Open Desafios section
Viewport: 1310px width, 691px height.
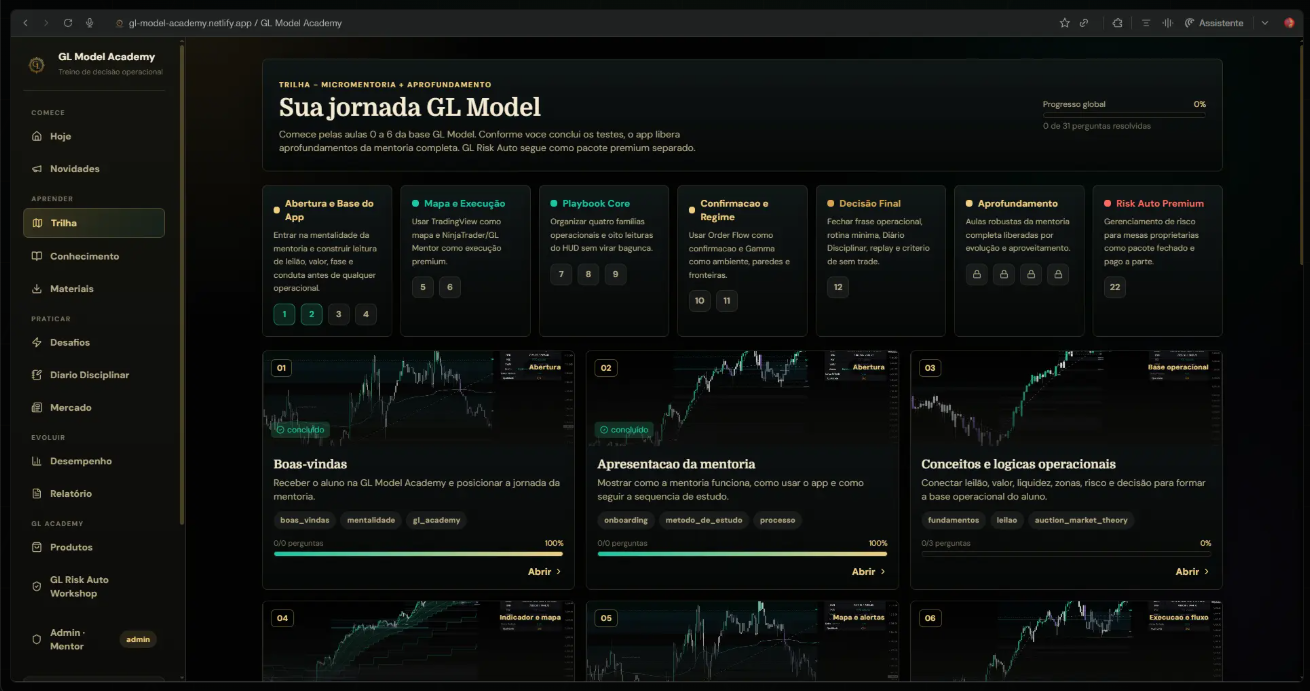(94, 342)
